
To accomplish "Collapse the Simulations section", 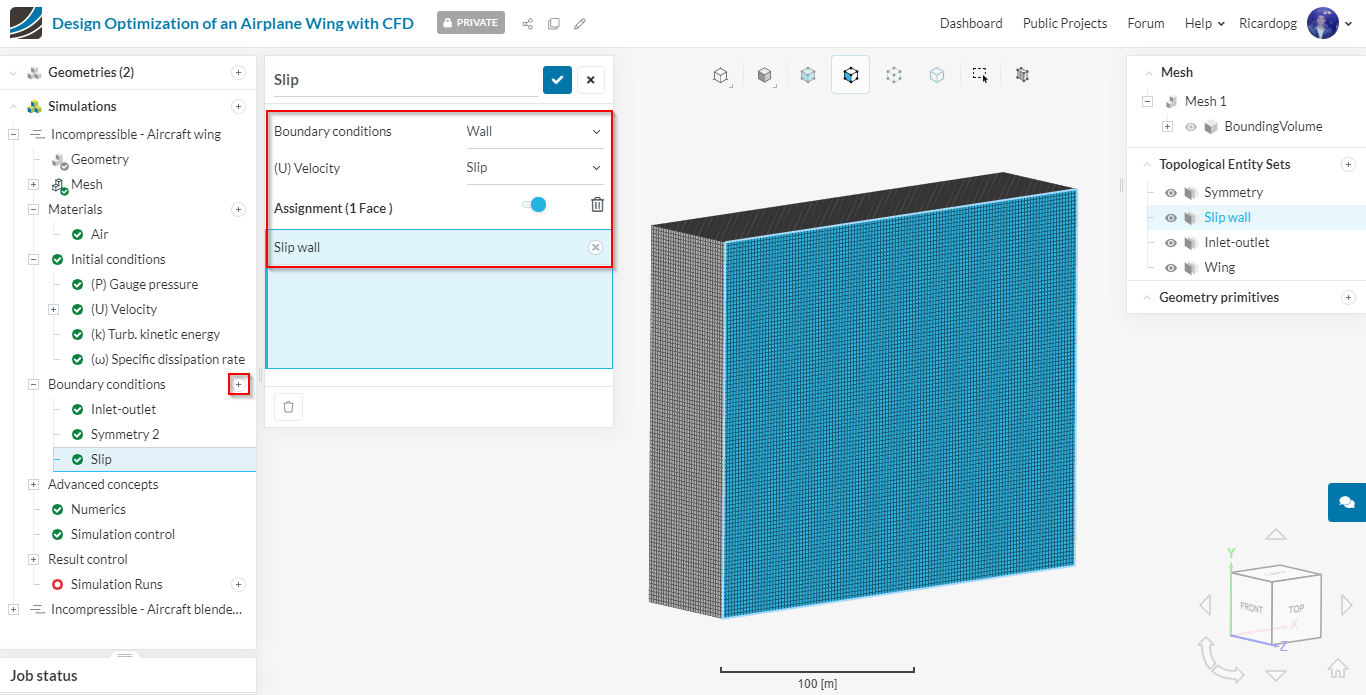I will [13, 106].
